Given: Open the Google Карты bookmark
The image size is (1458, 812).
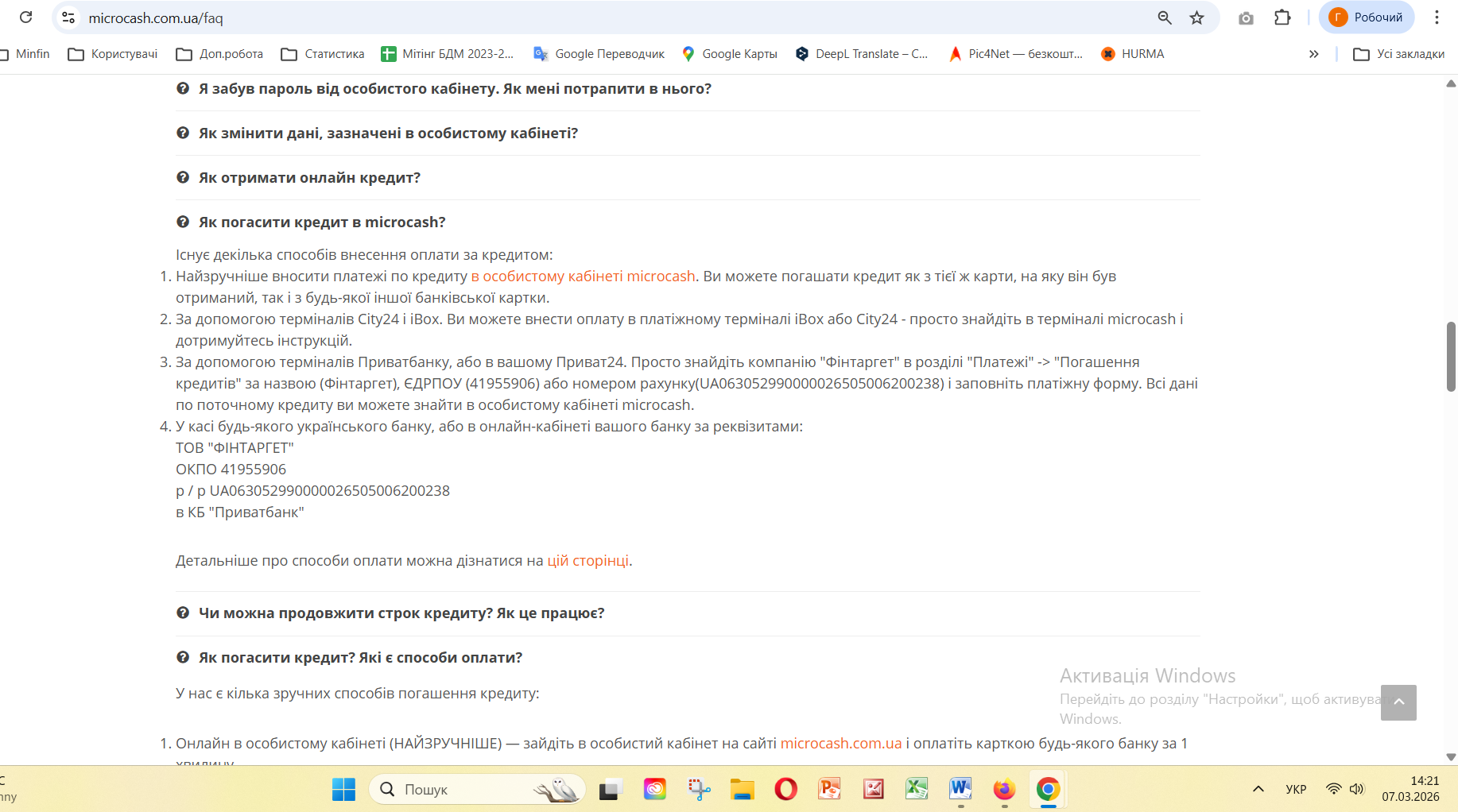Looking at the screenshot, I should tap(729, 54).
